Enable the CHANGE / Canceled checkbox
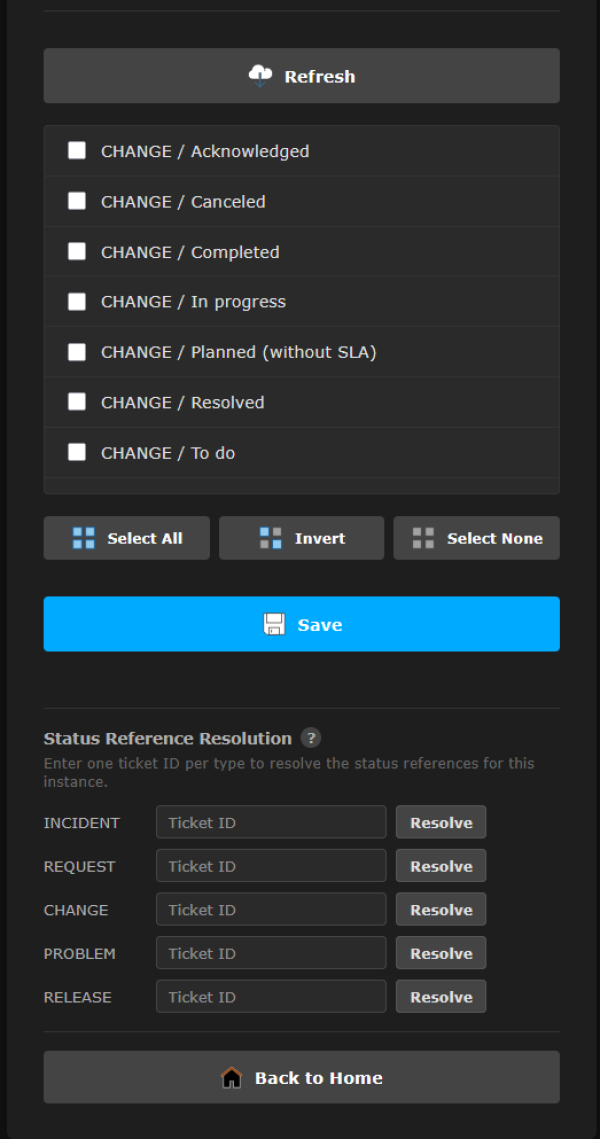This screenshot has width=600, height=1139. [x=77, y=201]
